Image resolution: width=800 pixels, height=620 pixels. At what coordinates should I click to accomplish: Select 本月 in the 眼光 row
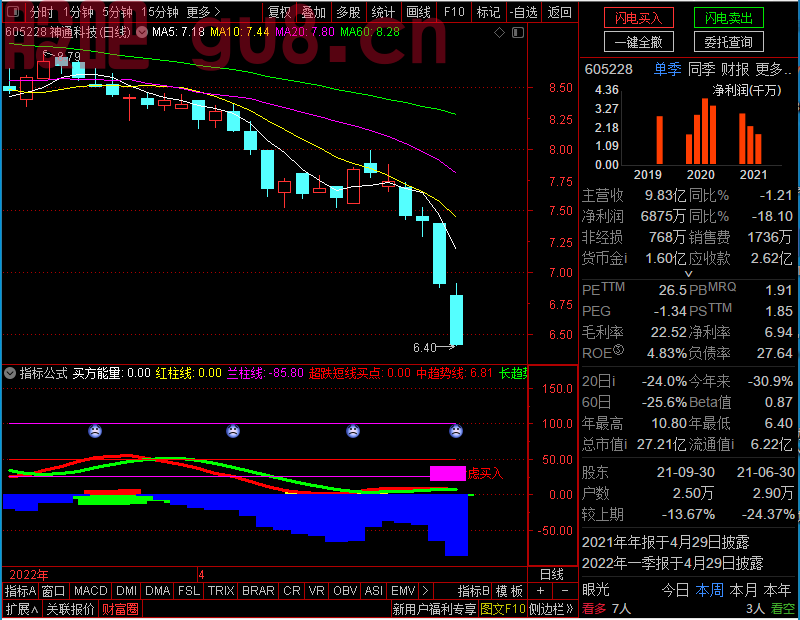[x=743, y=590]
